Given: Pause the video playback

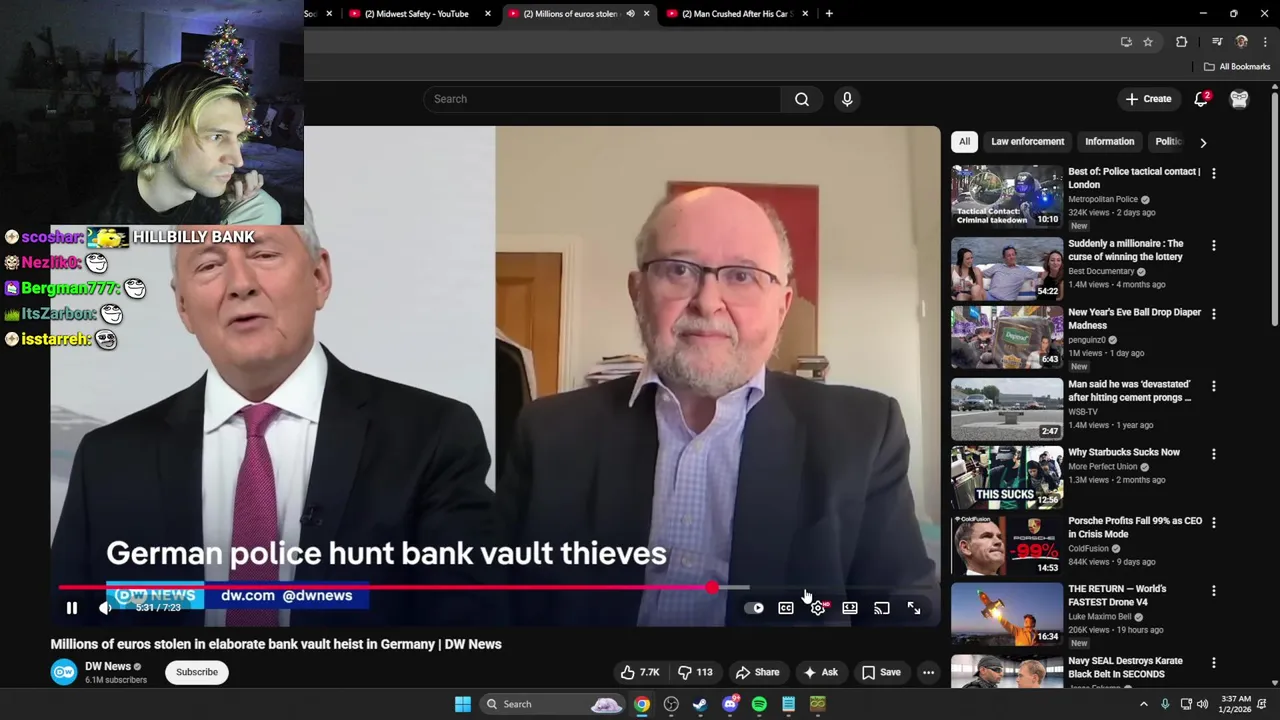Looking at the screenshot, I should click(72, 608).
